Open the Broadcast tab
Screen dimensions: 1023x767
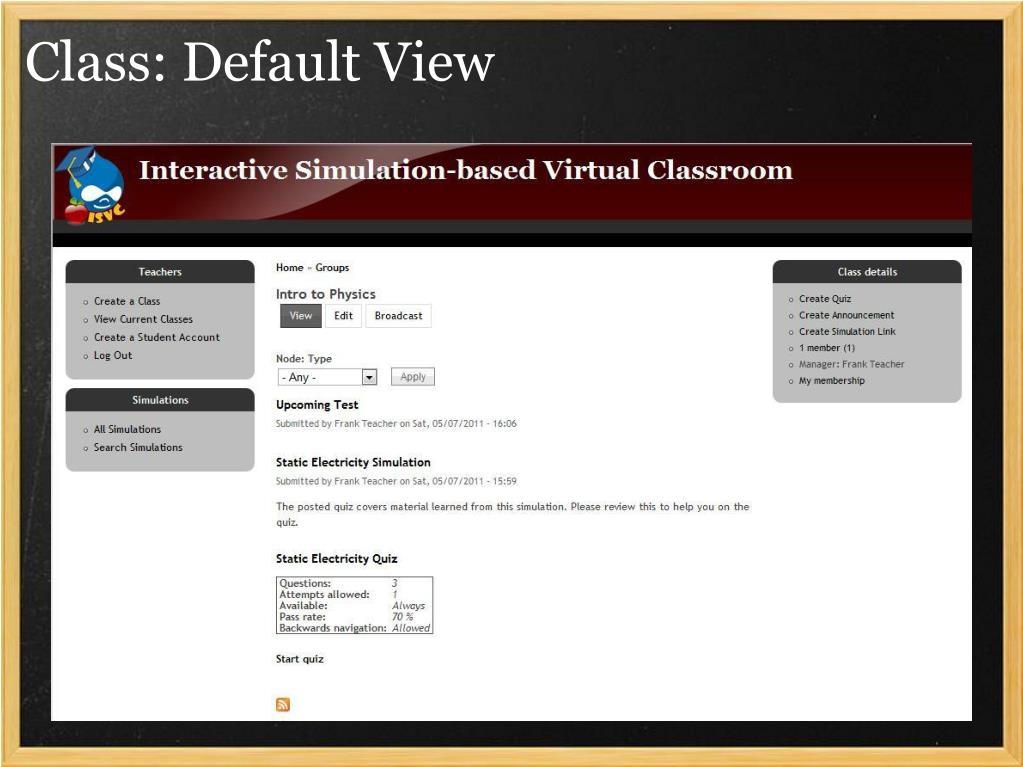click(x=398, y=316)
